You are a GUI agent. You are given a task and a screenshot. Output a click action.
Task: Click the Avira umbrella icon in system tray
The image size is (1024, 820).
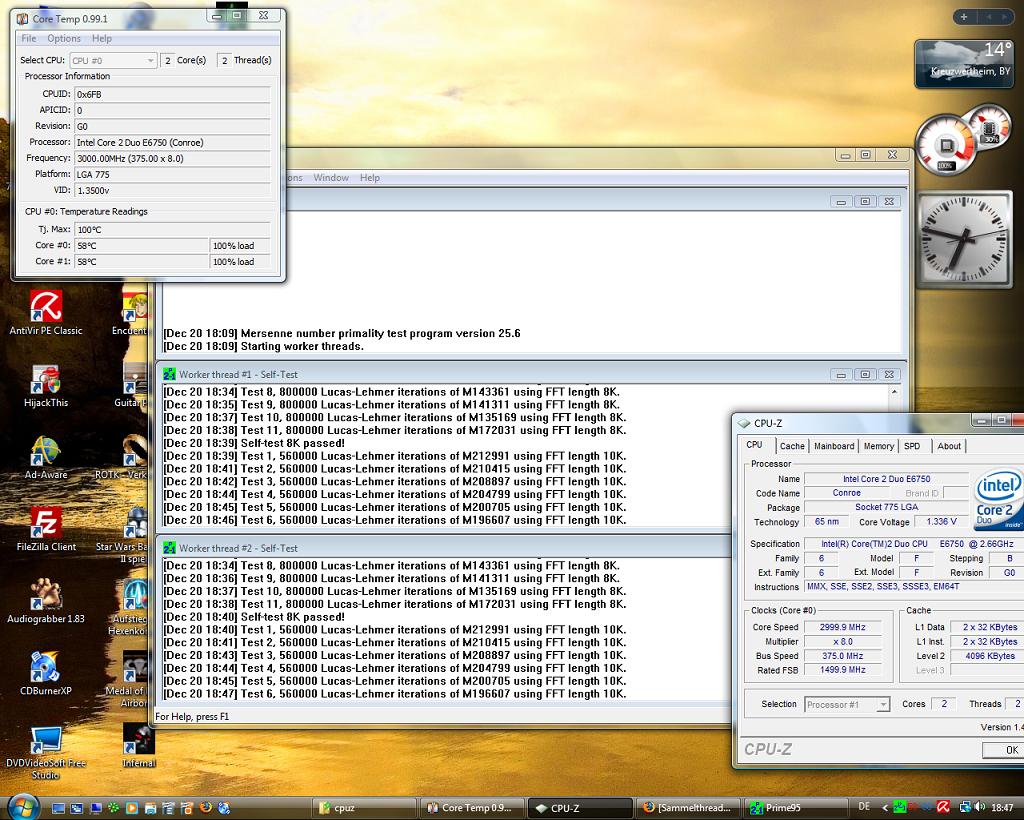(943, 808)
